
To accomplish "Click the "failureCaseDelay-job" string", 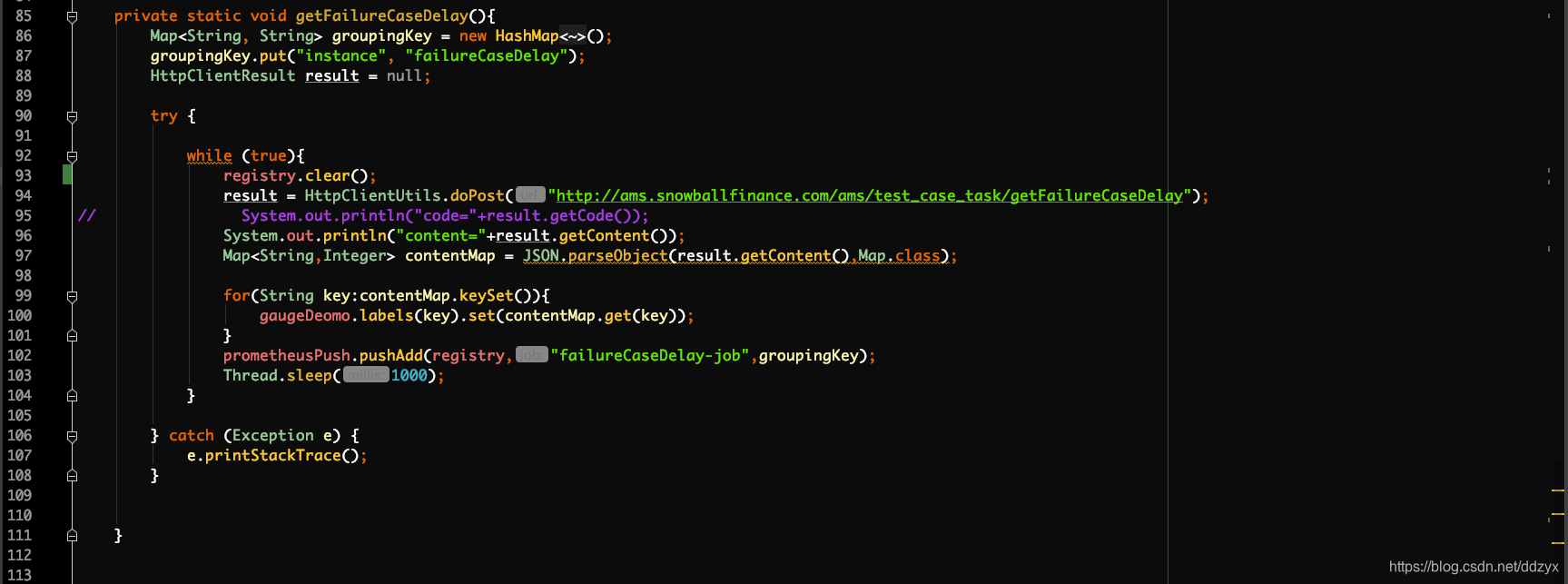I will point(649,355).
